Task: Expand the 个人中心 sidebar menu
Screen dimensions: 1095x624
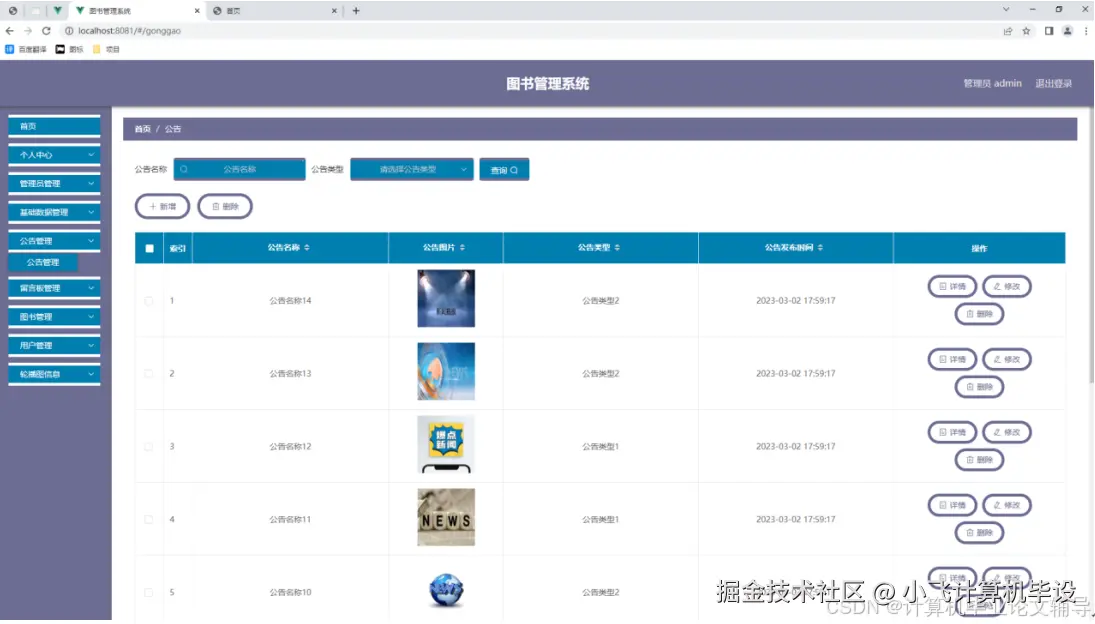Action: (54, 155)
